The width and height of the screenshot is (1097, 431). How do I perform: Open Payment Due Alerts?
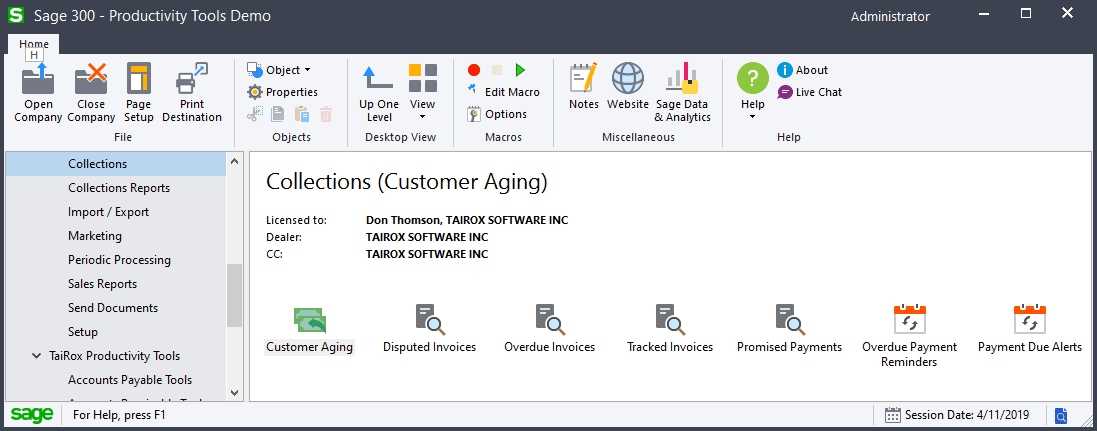[1030, 329]
